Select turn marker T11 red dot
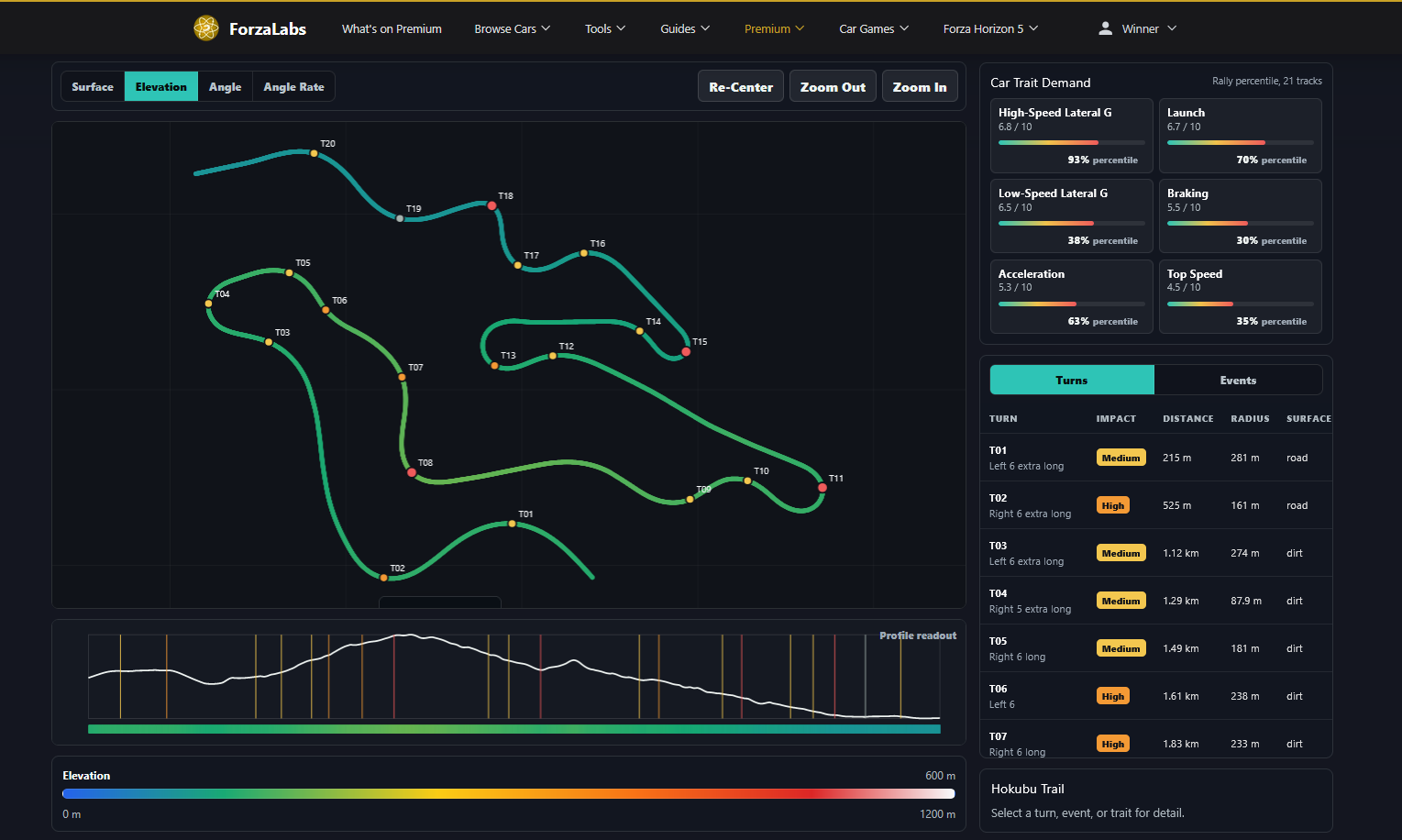1402x840 pixels. [822, 488]
